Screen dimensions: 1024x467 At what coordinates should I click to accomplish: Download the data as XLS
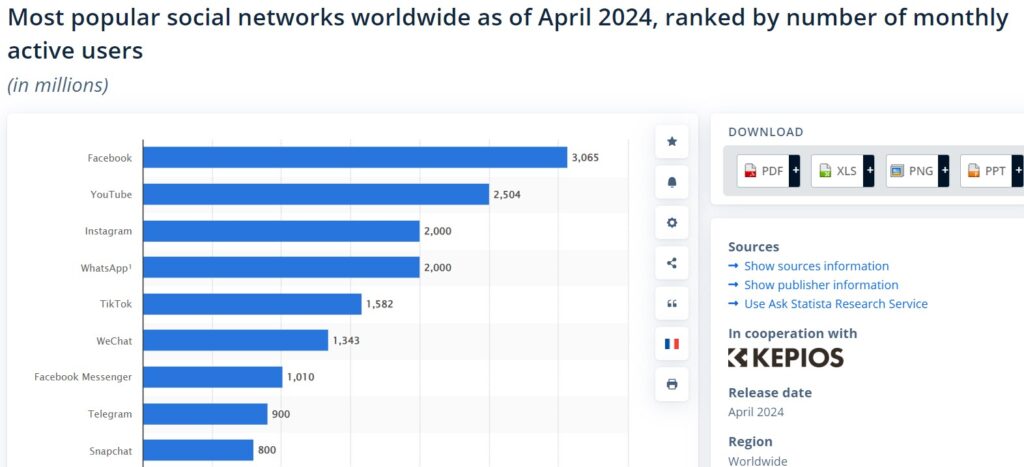coord(837,171)
